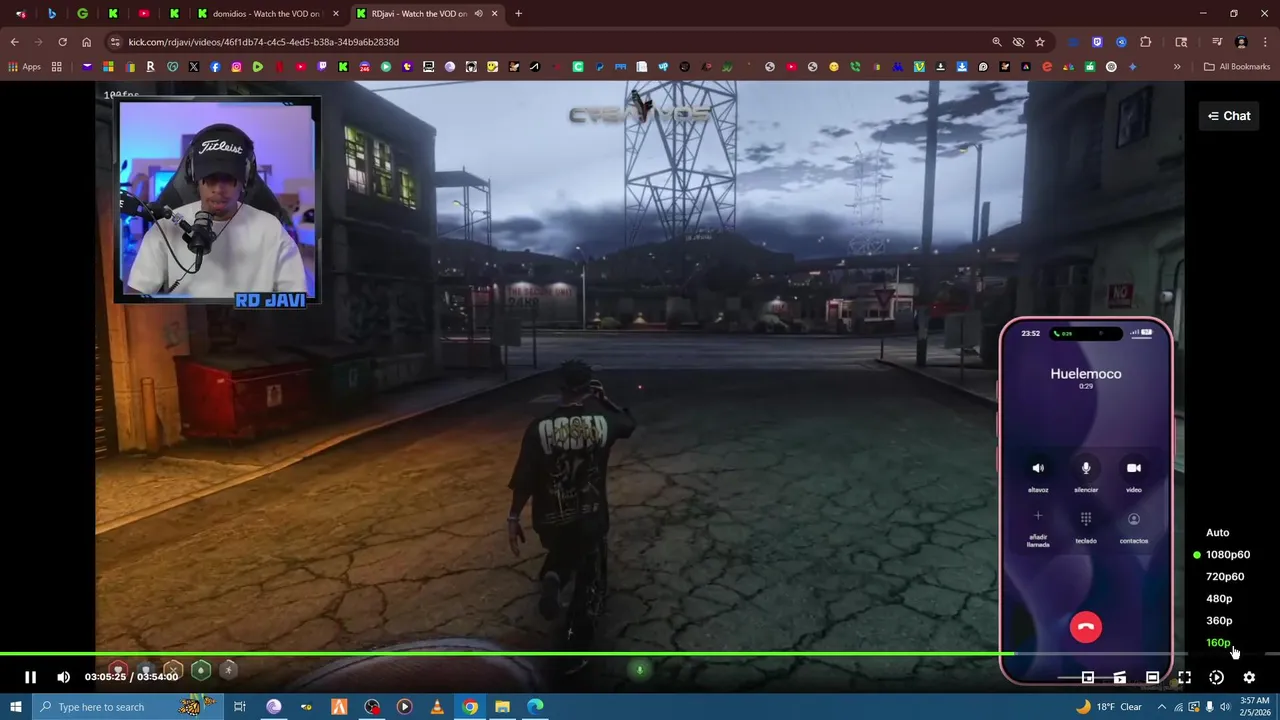1280x720 pixels.
Task: Show hidden system tray icons
Action: pos(1162,707)
